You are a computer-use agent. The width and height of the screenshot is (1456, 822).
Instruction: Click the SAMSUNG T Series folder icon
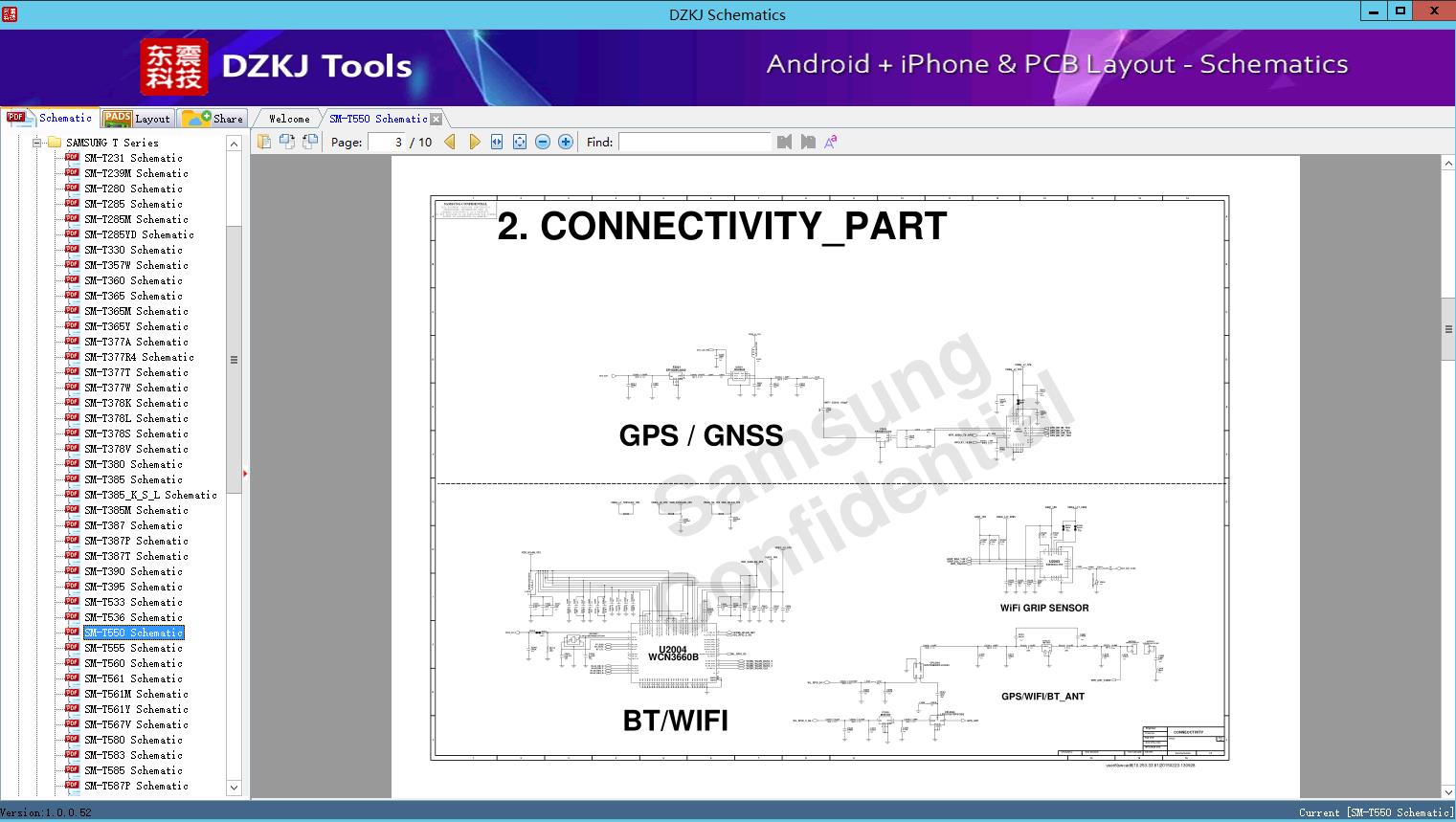point(55,143)
